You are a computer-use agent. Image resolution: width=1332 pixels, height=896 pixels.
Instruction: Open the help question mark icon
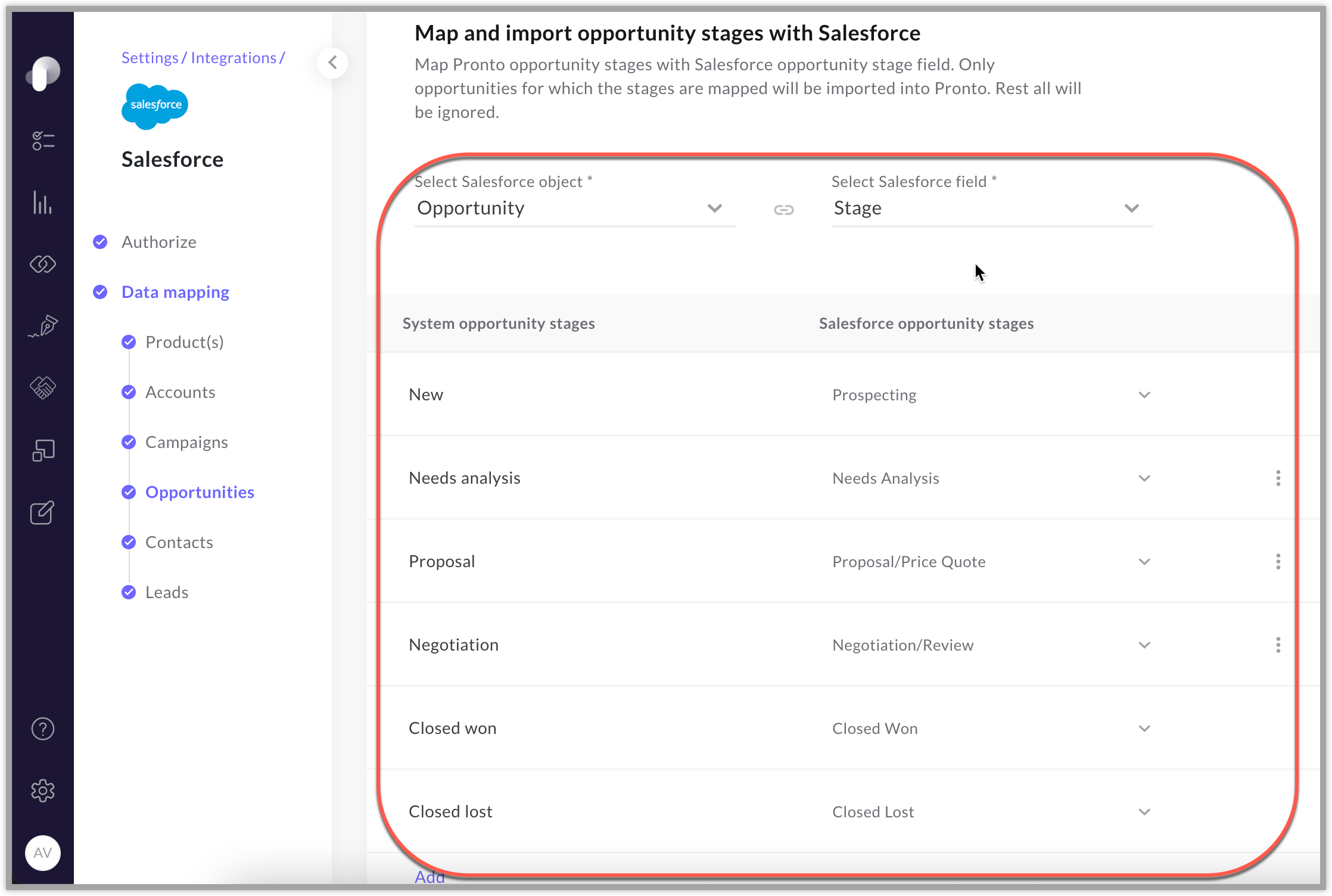(42, 729)
